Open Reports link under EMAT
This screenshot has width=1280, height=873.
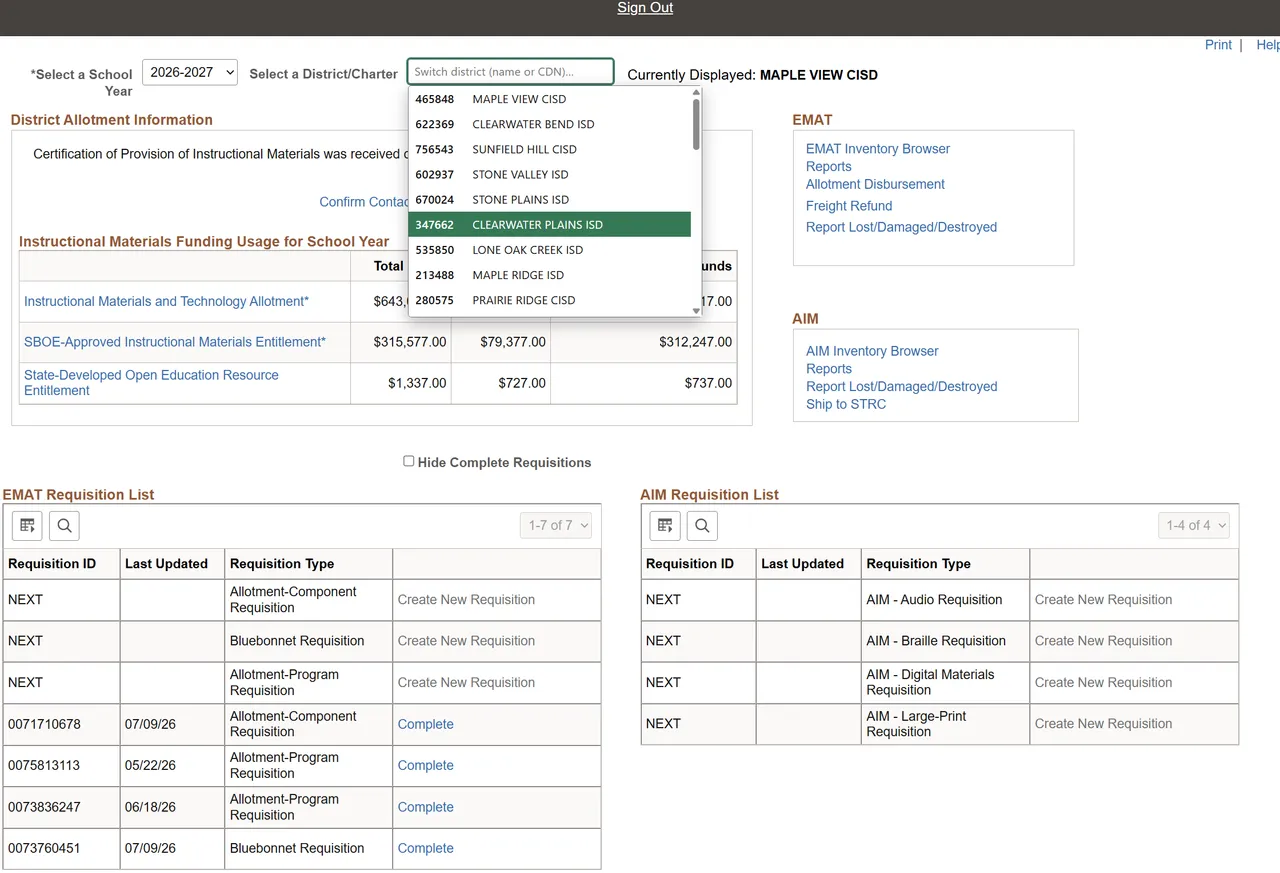829,167
